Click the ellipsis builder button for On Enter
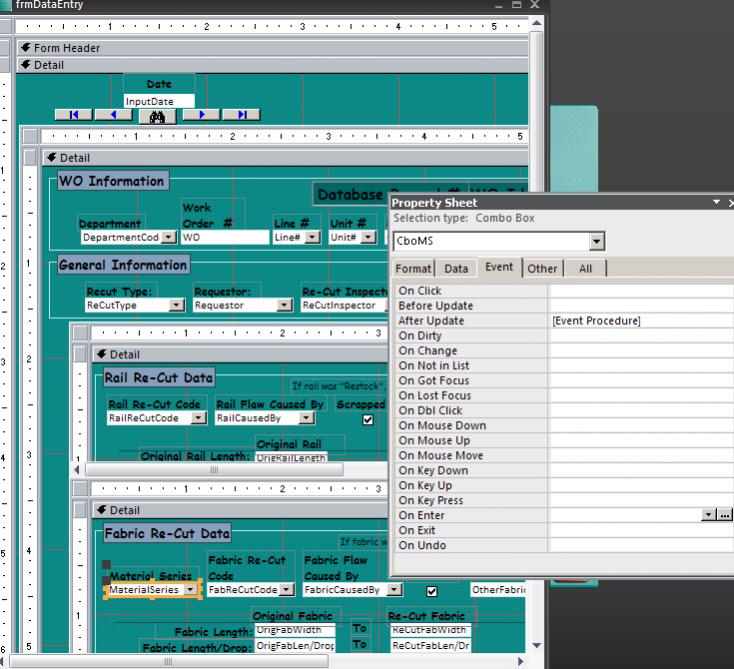734x669 pixels. click(725, 515)
